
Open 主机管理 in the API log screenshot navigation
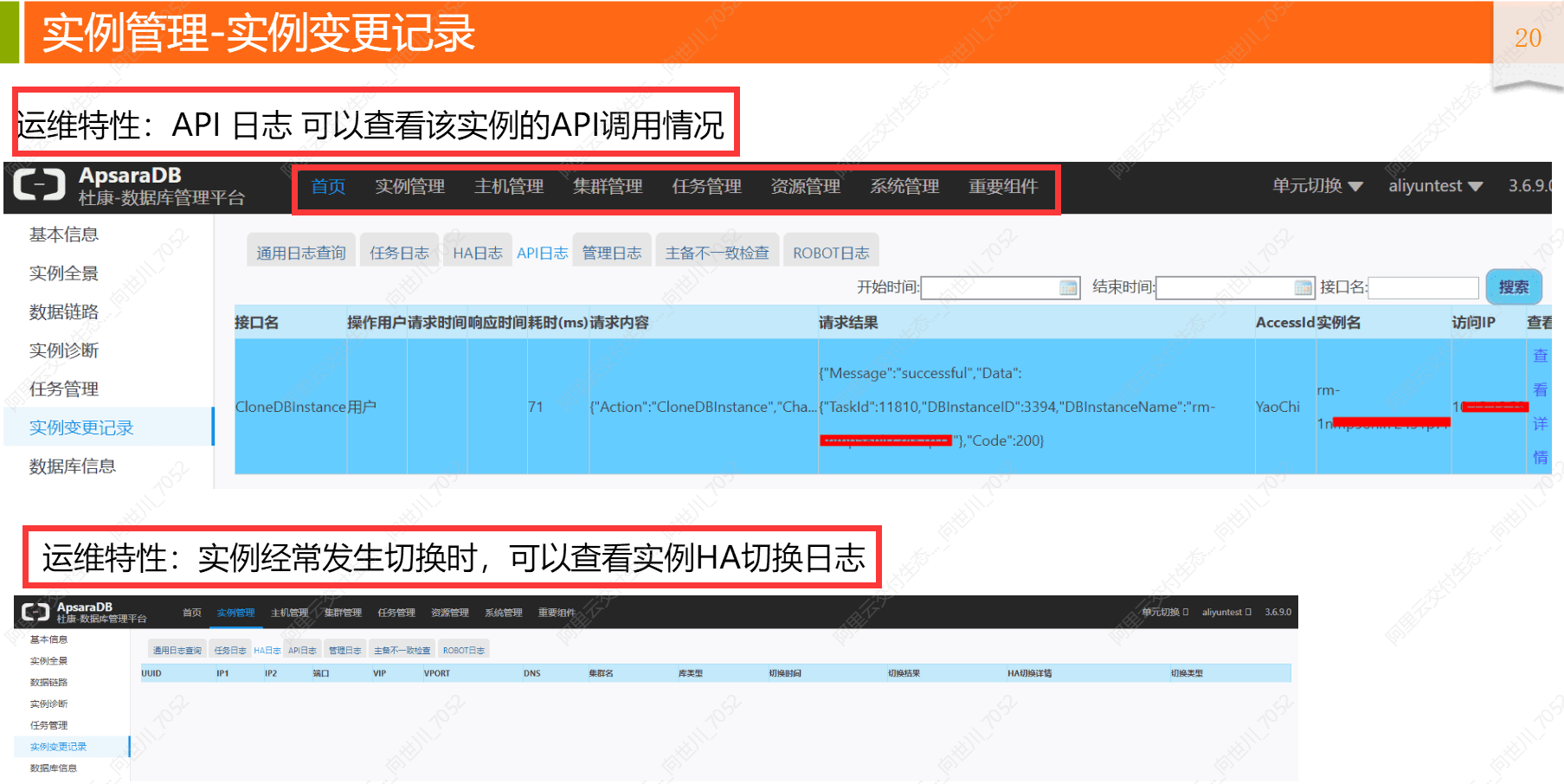[x=509, y=186]
